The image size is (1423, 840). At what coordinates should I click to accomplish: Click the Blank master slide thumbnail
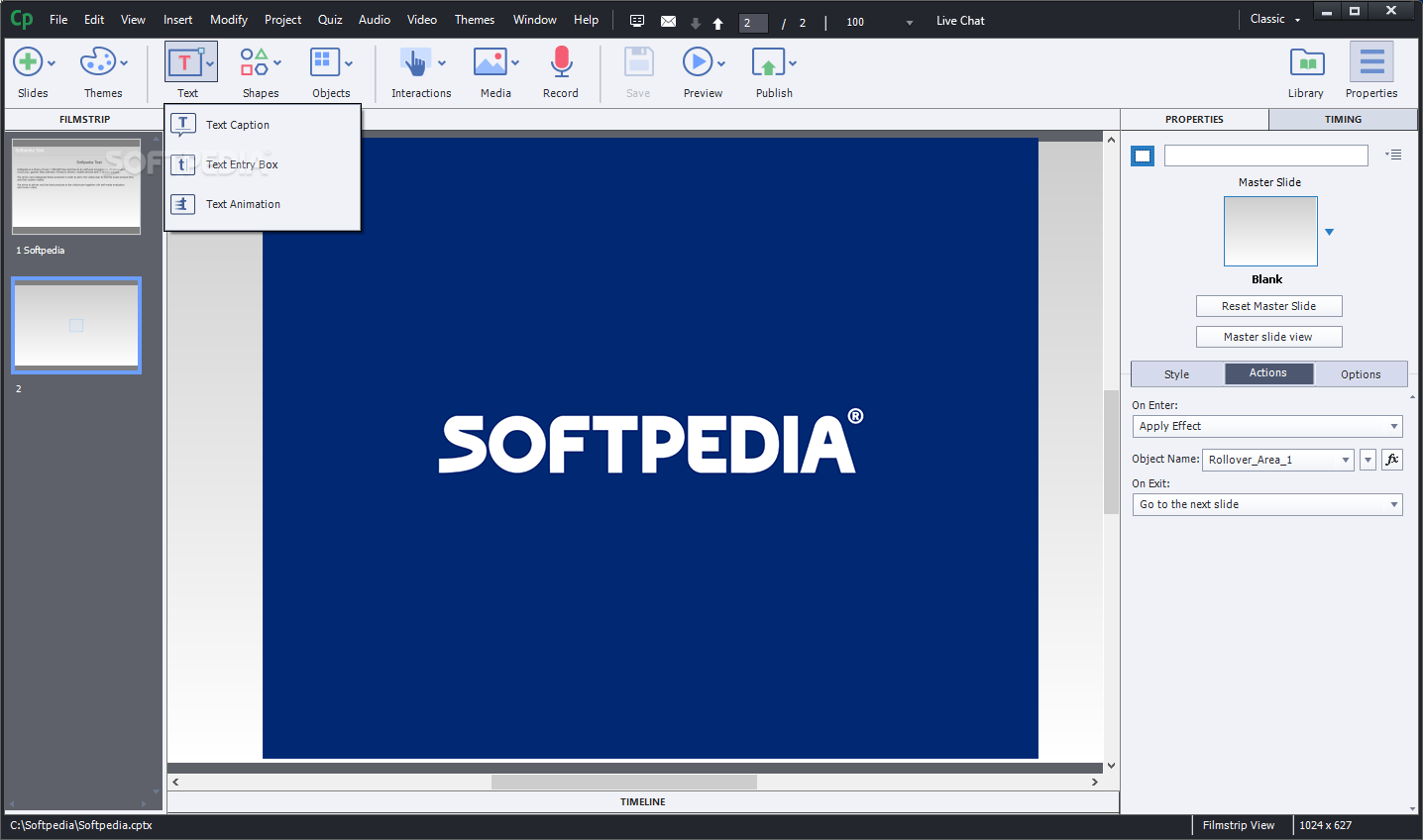point(1270,231)
